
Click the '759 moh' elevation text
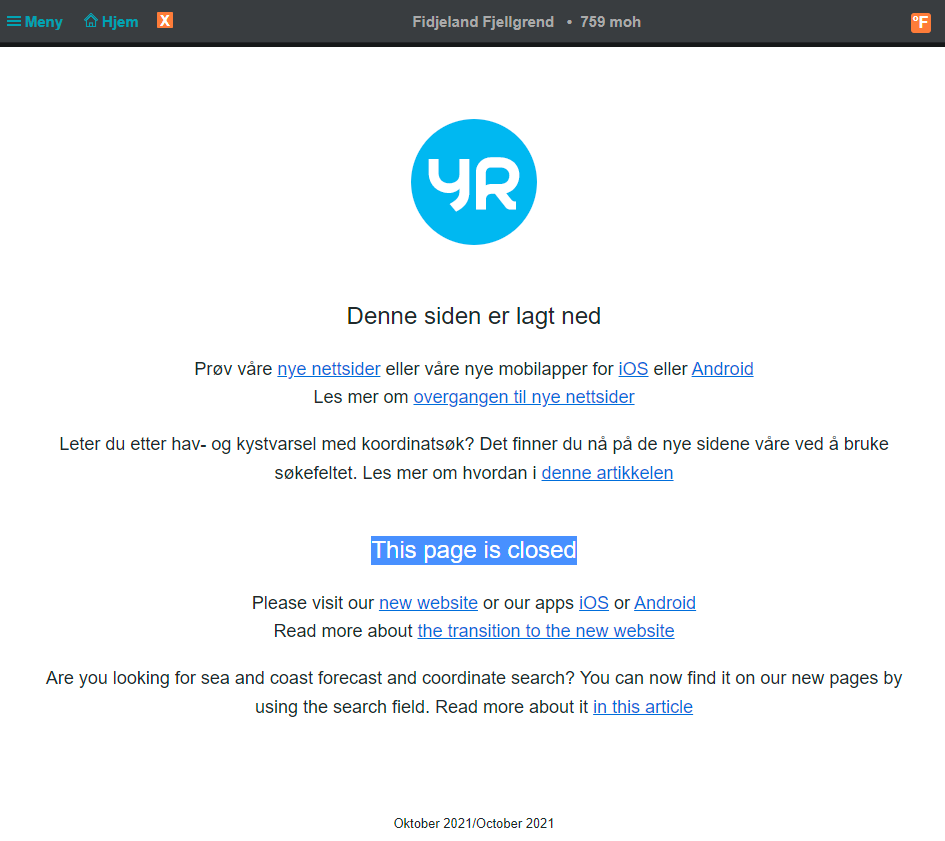click(x=610, y=22)
